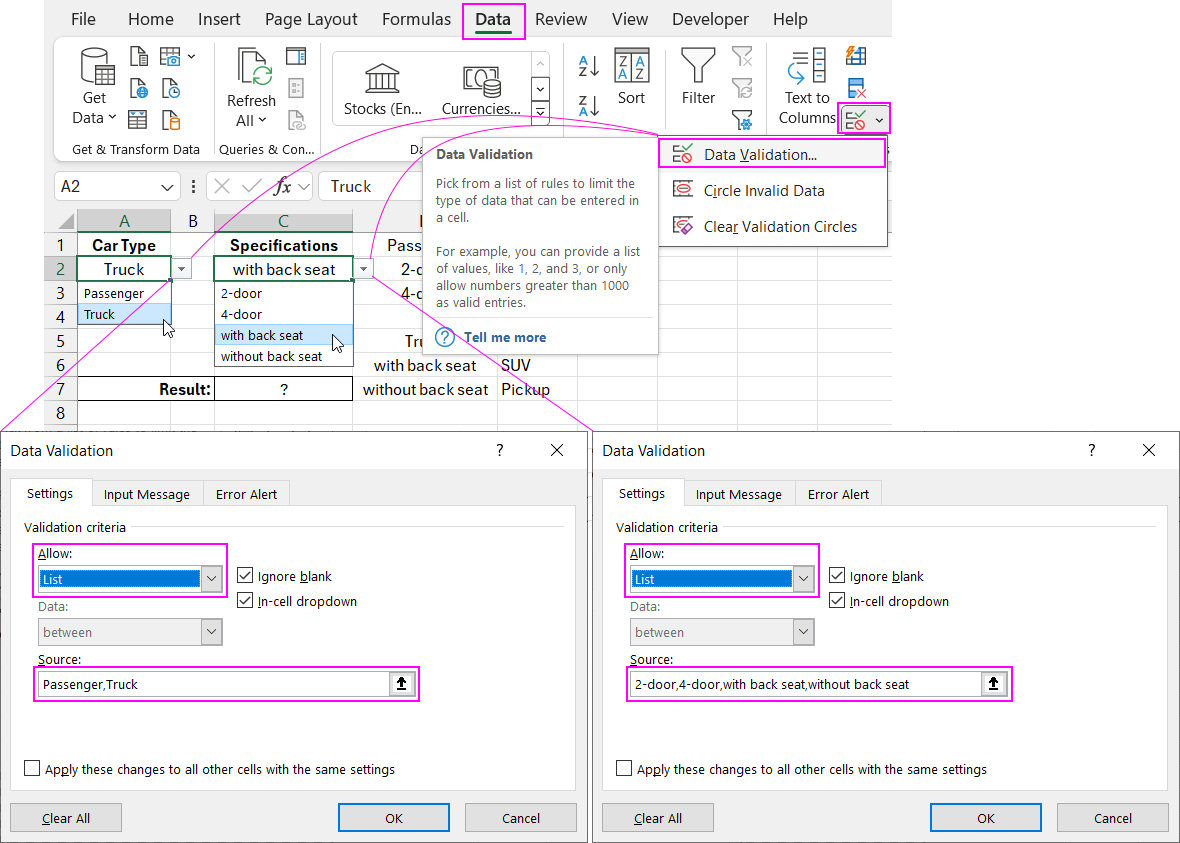Screen dimensions: 1180x843
Task: Click OK in the left dialog
Action: [x=393, y=817]
